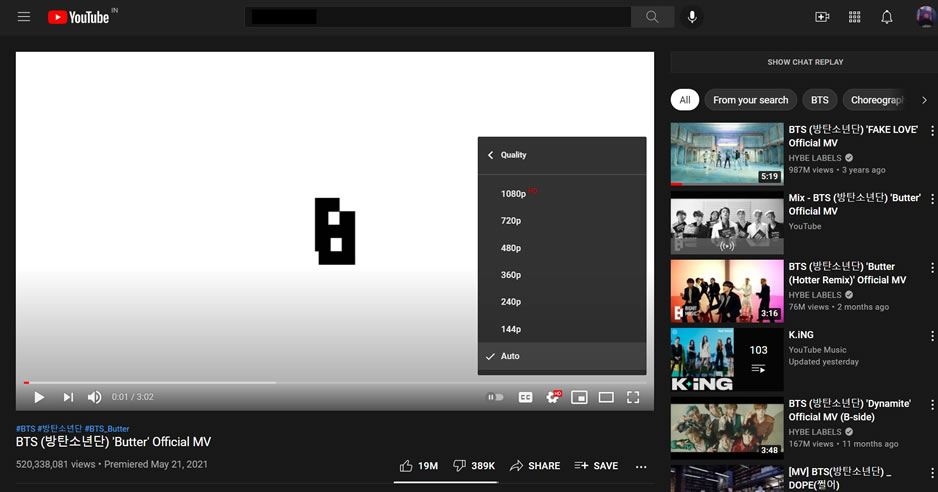938x492 pixels.
Task: Click the video progress bar
Action: tap(335, 382)
